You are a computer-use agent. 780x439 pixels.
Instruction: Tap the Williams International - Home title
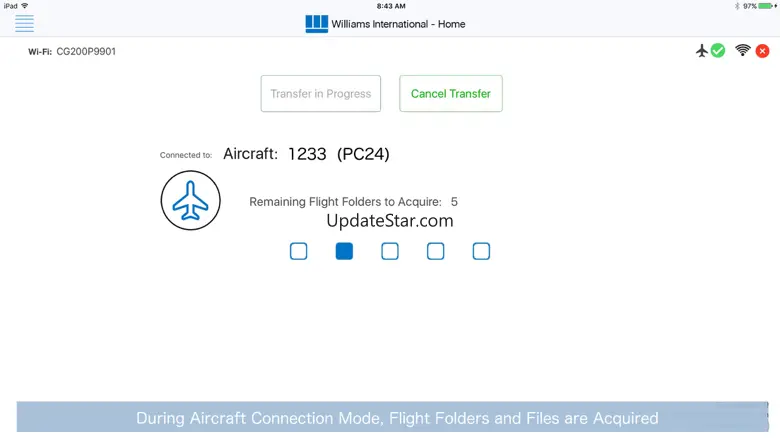coord(398,24)
